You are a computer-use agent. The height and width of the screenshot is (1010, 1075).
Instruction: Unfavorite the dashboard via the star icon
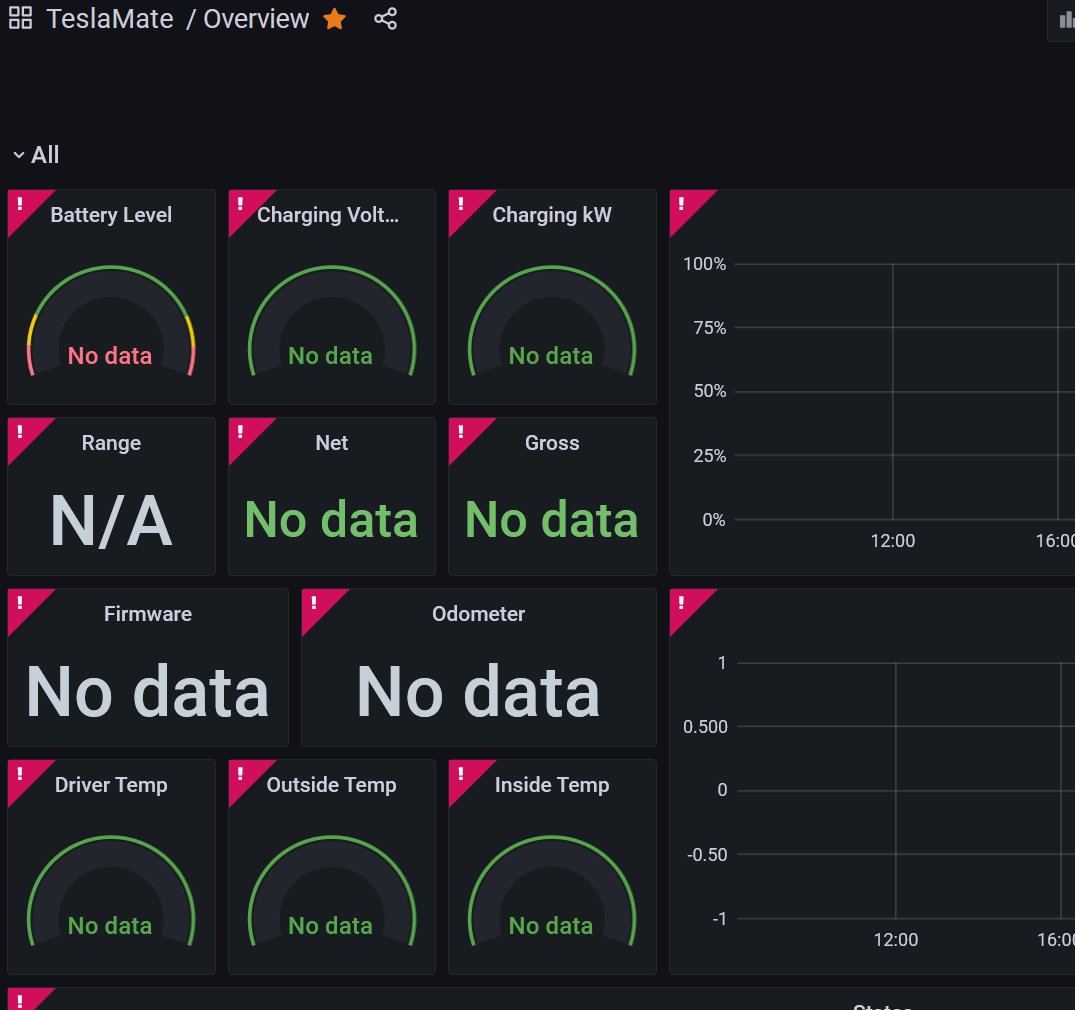(x=333, y=18)
